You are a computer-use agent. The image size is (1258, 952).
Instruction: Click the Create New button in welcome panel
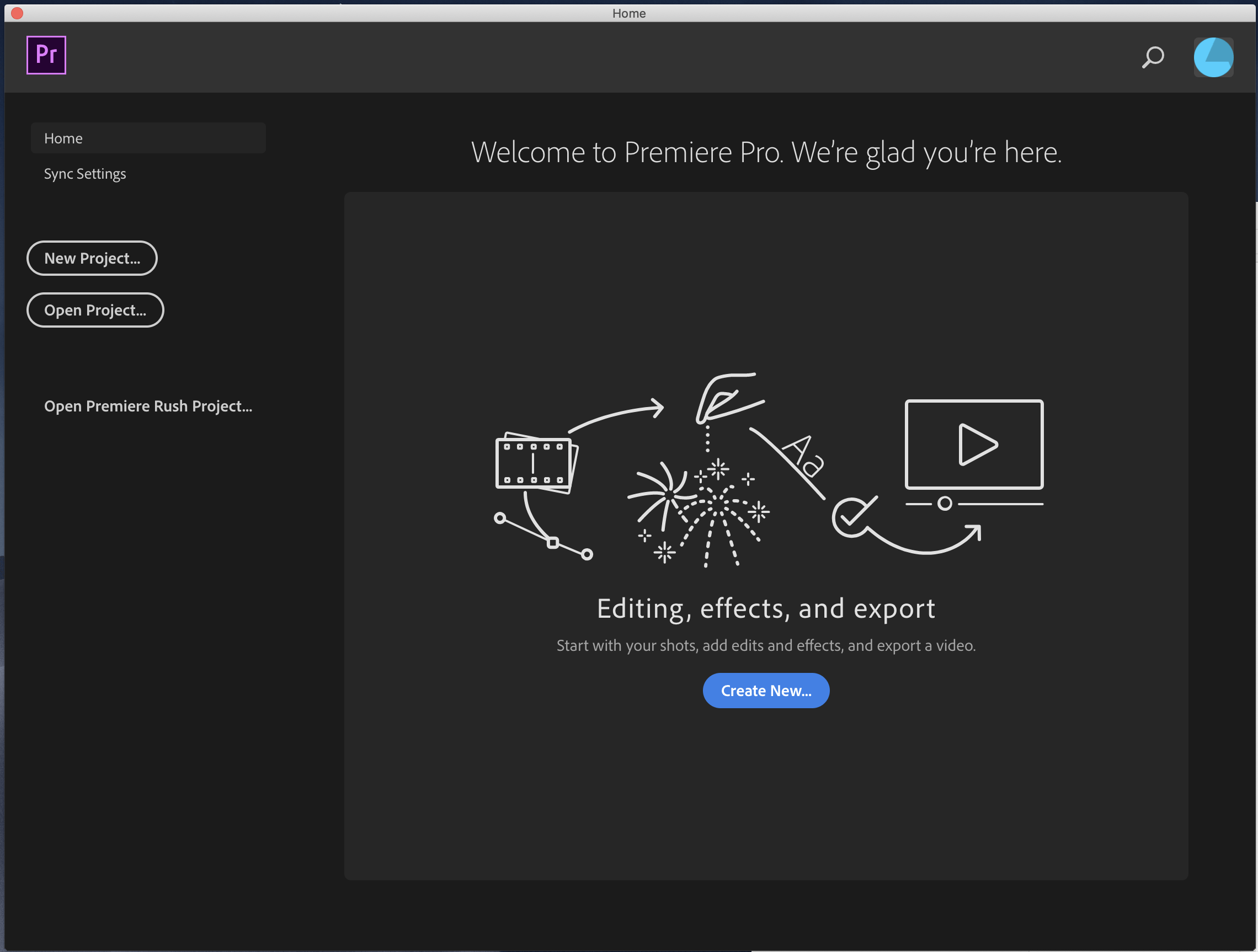click(x=766, y=690)
